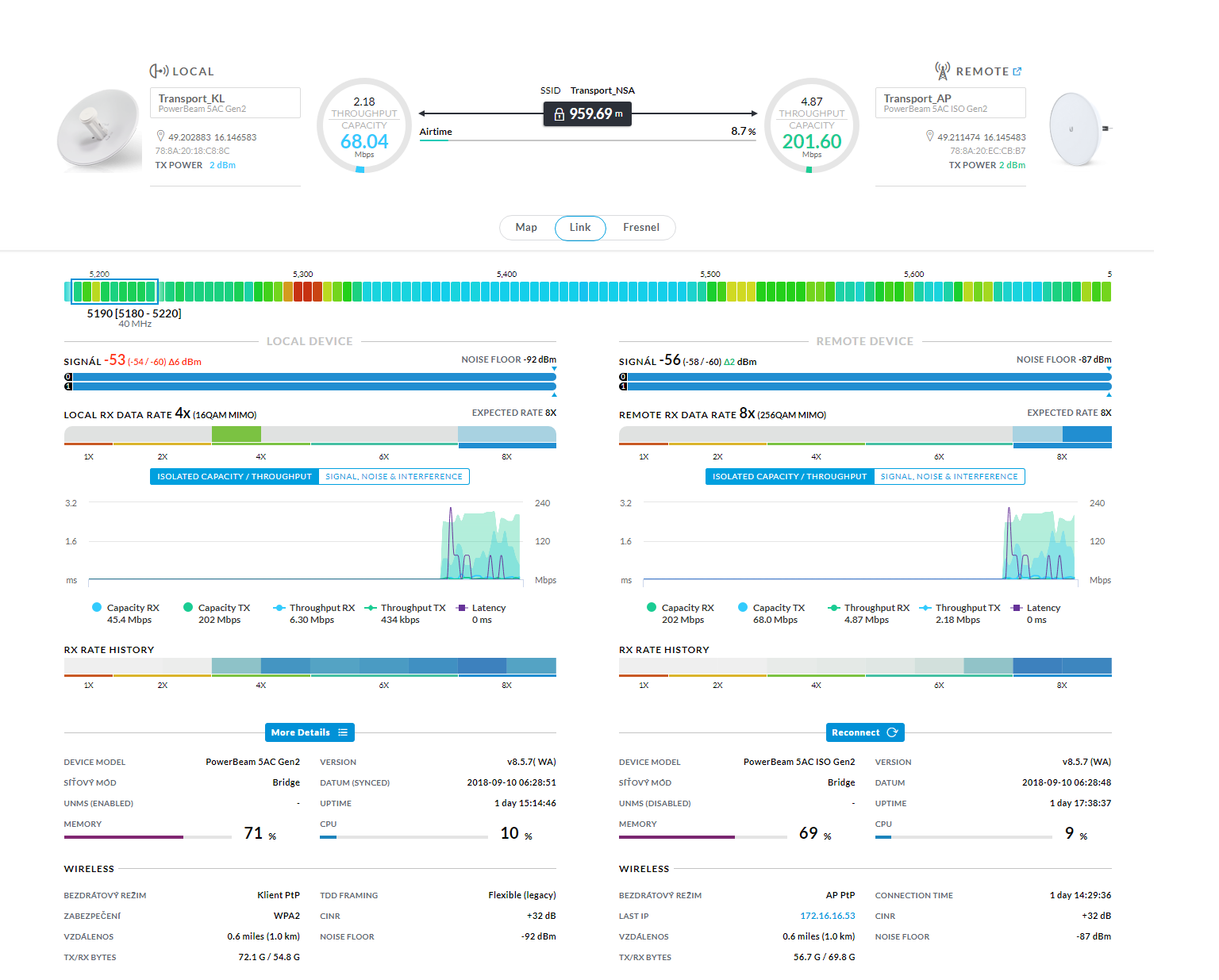Click the local CPU 10 % bar
The width and height of the screenshot is (1219, 980).
coord(404,837)
